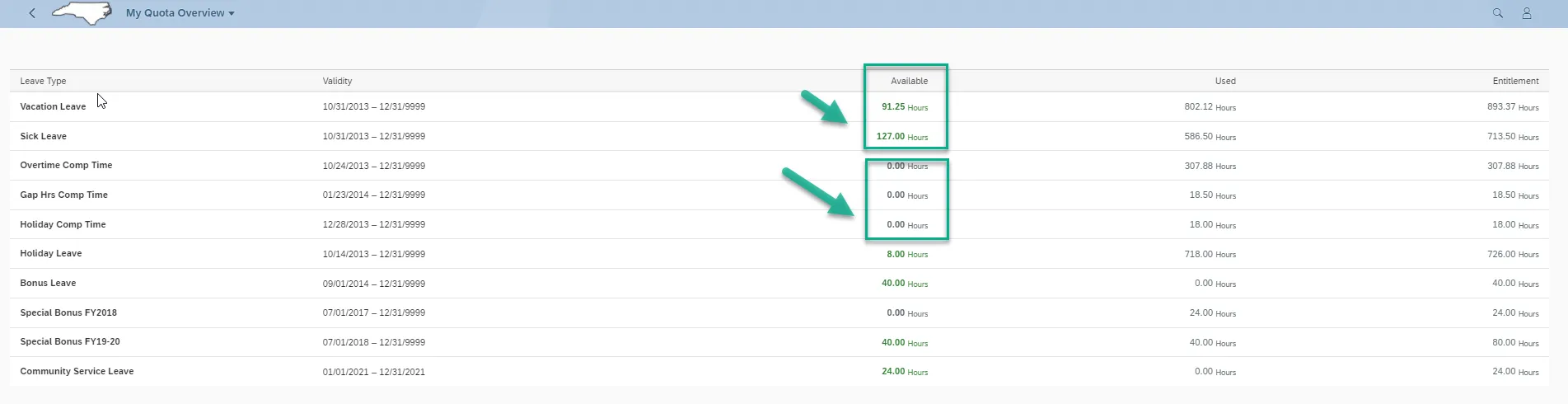Select the Bonus Leave row
This screenshot has width=1568, height=404.
pyautogui.click(x=48, y=283)
